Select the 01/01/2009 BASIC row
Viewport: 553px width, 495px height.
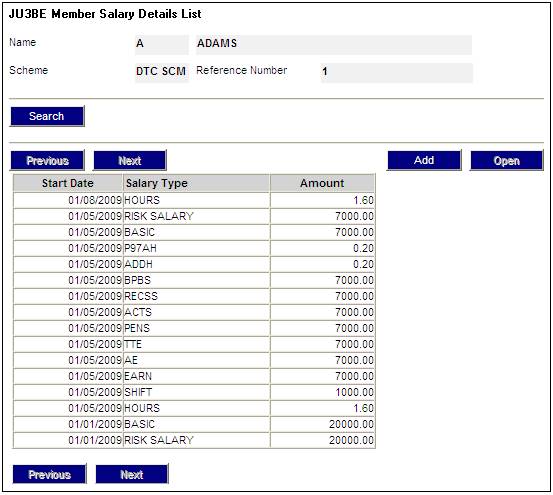point(194,424)
